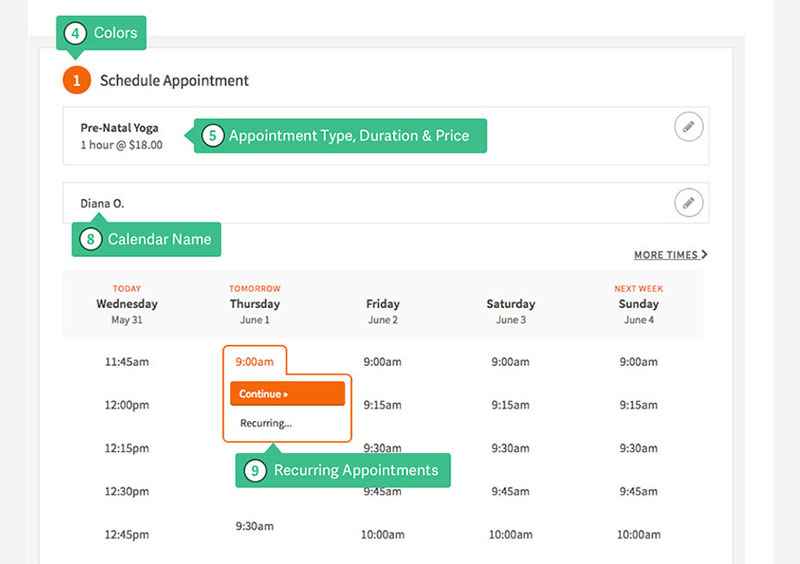
Task: Click the Friday June 2 column header
Action: click(x=383, y=312)
